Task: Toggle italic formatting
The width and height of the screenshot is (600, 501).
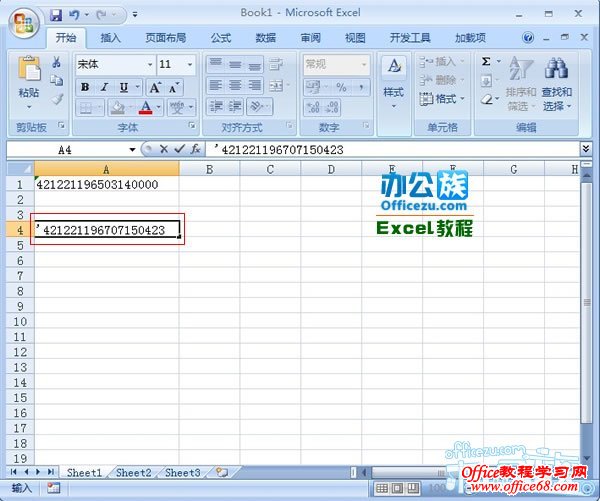Action: [x=101, y=87]
